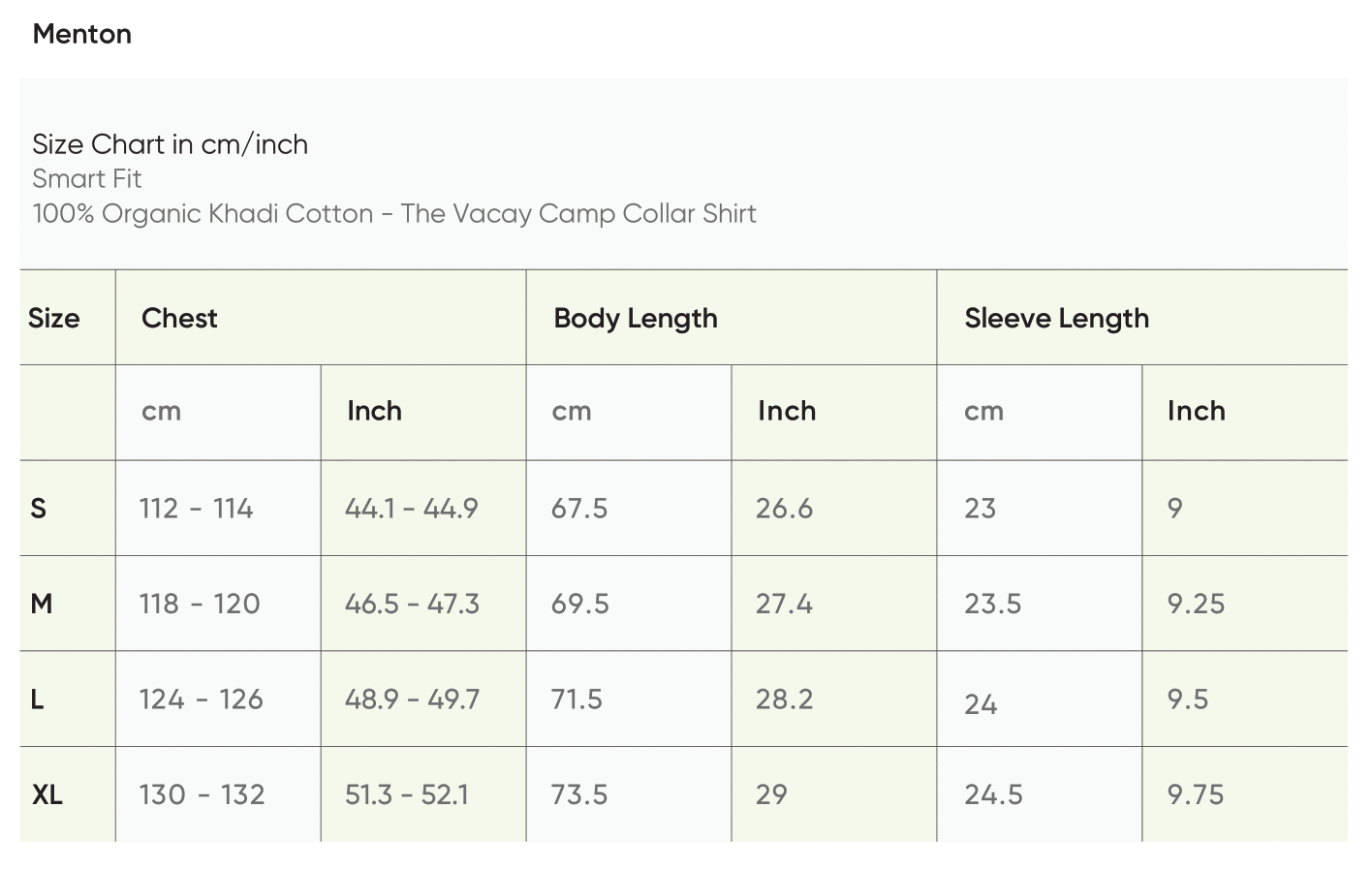Click the 'Size Chart in cm/inch' title

click(170, 144)
